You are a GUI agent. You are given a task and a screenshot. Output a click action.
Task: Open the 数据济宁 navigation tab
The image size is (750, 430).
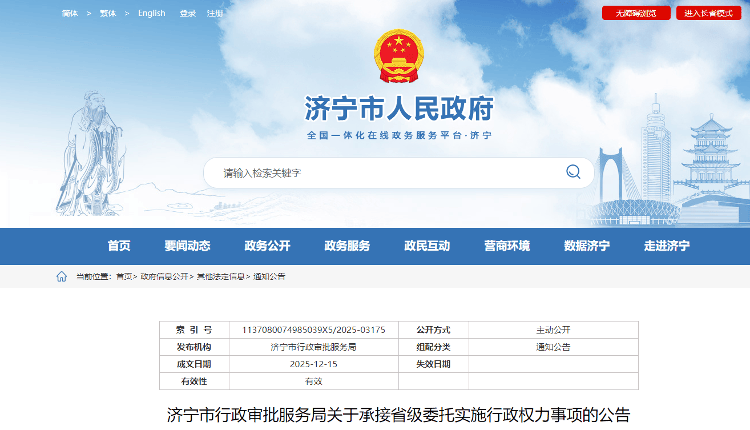587,246
